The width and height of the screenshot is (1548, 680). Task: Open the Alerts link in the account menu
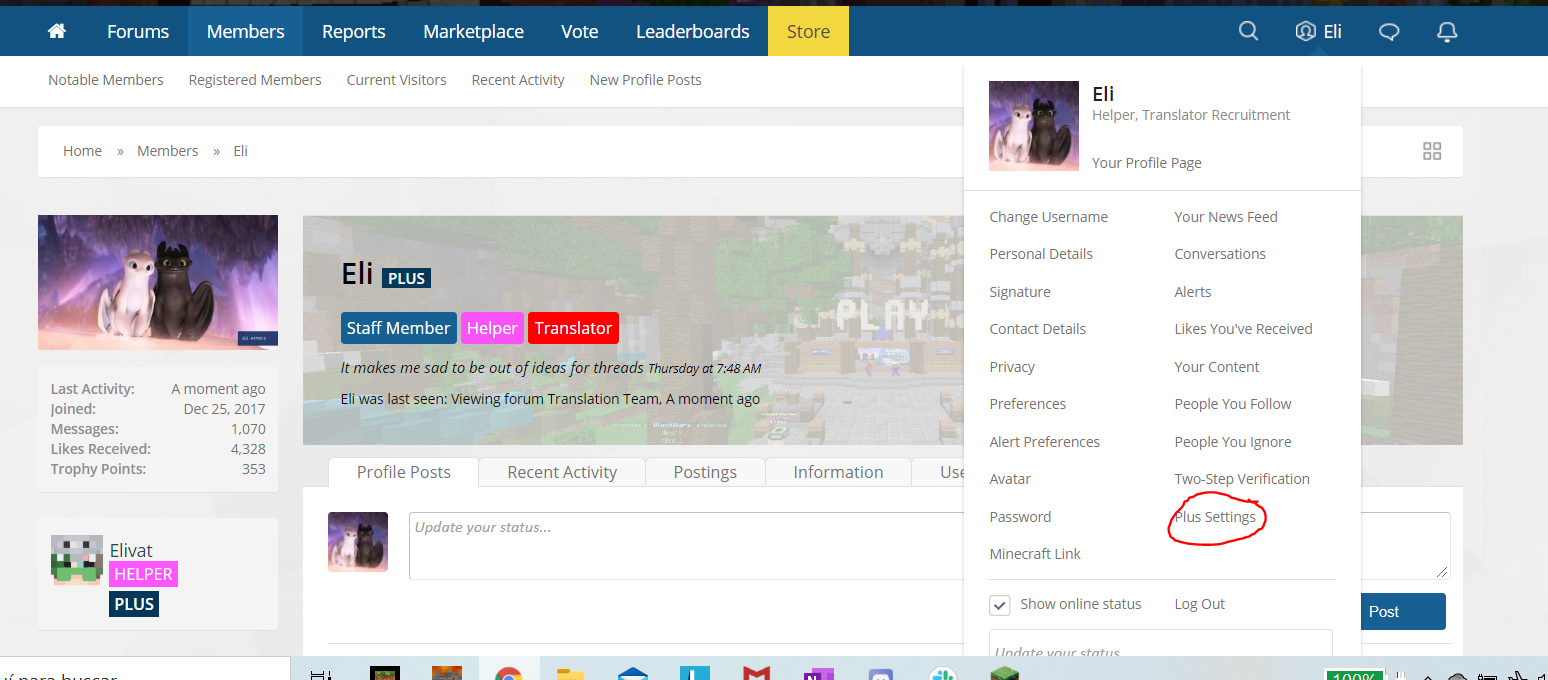pyautogui.click(x=1193, y=292)
